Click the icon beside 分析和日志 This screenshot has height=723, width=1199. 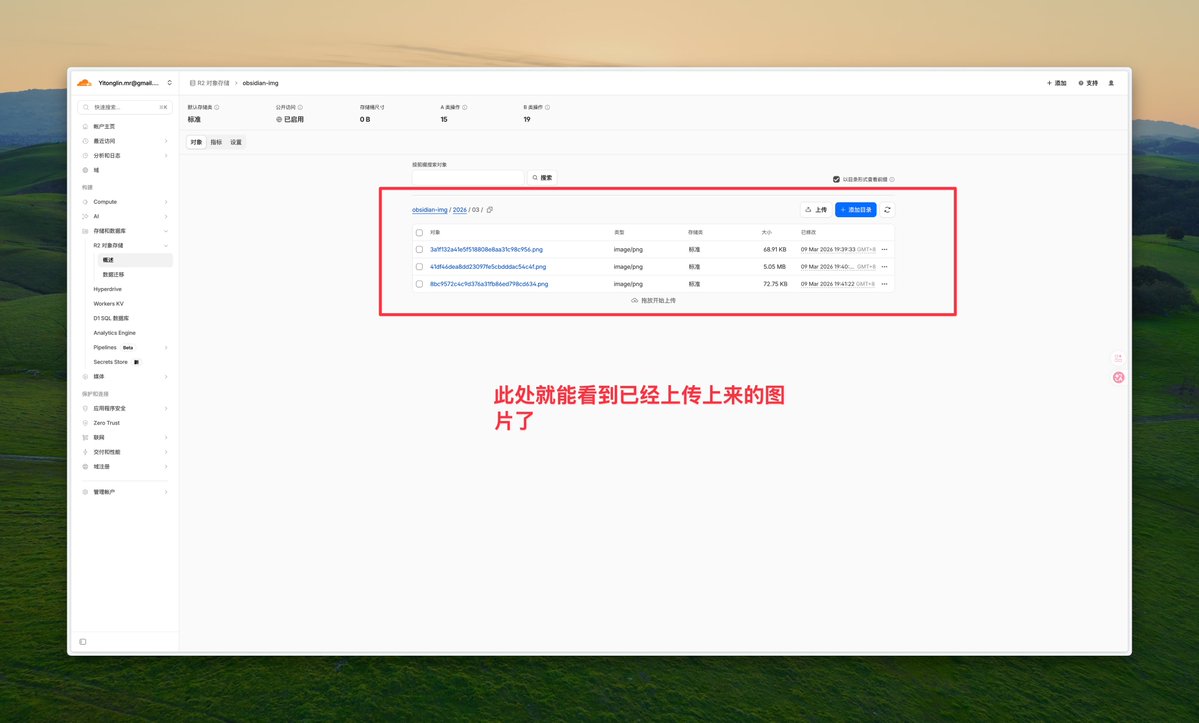point(85,155)
